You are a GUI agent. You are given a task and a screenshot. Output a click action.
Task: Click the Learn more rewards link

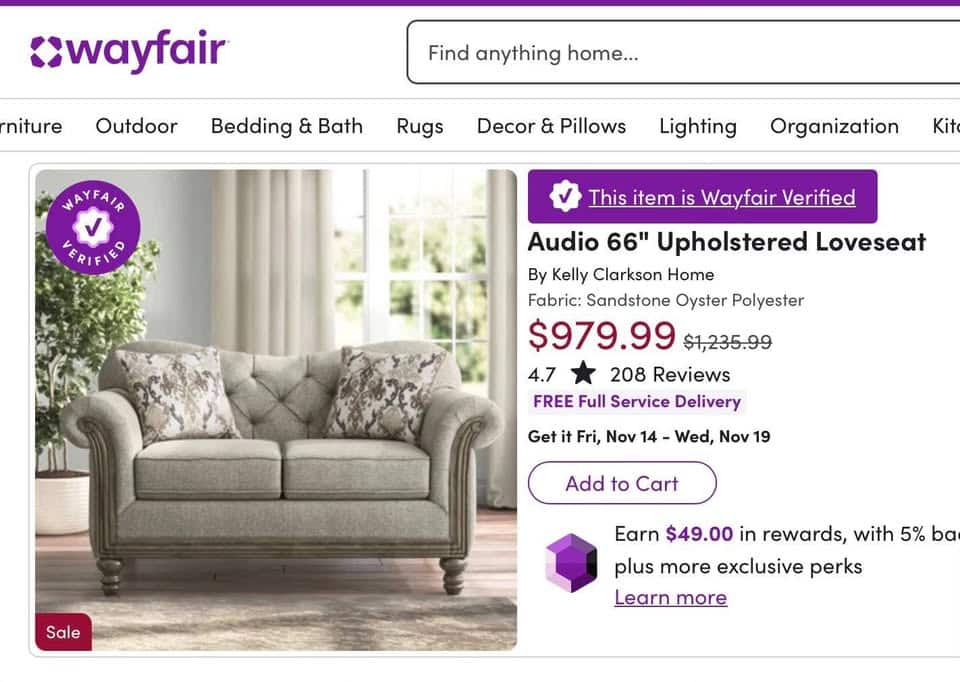[x=671, y=597]
